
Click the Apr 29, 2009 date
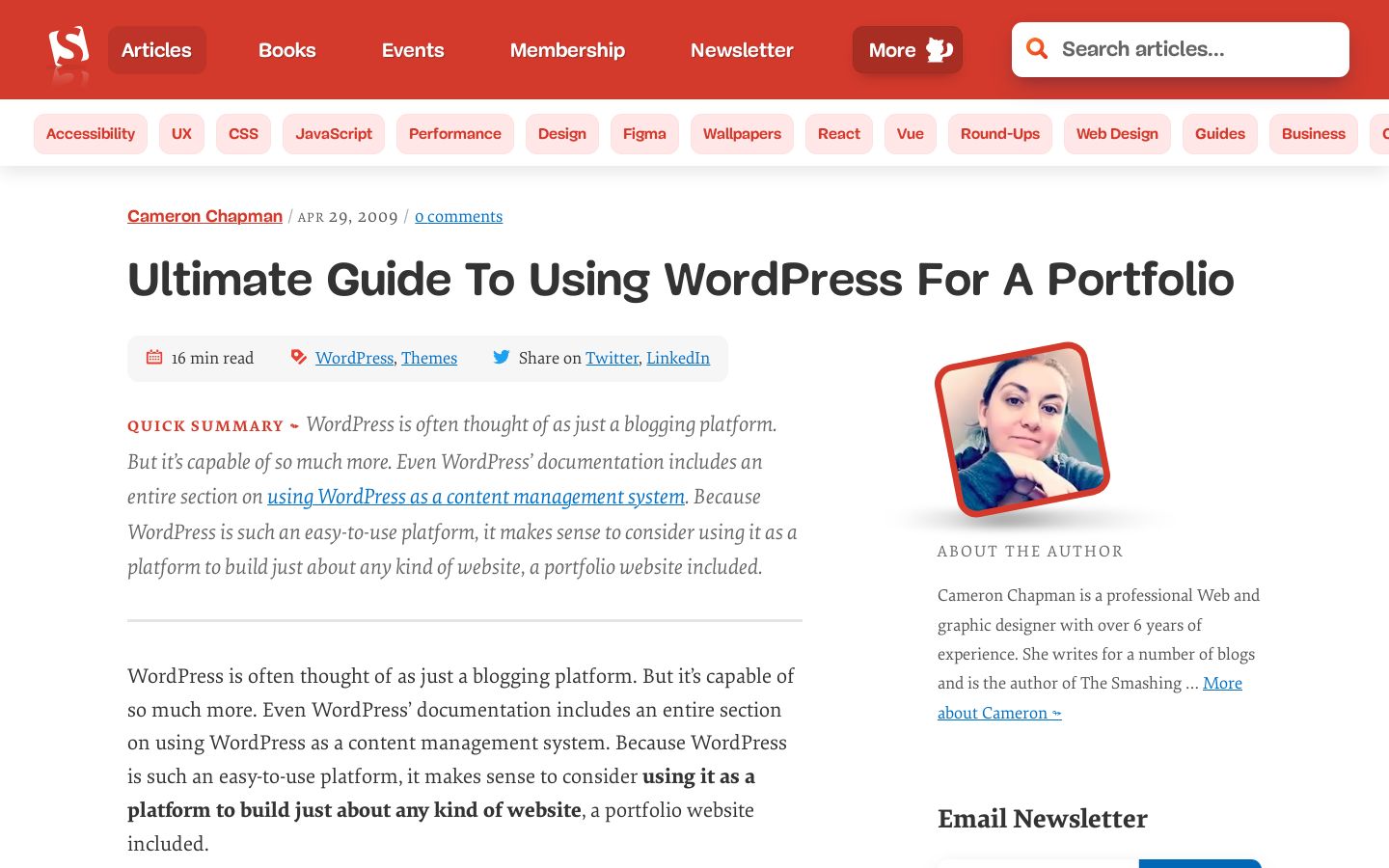(347, 216)
